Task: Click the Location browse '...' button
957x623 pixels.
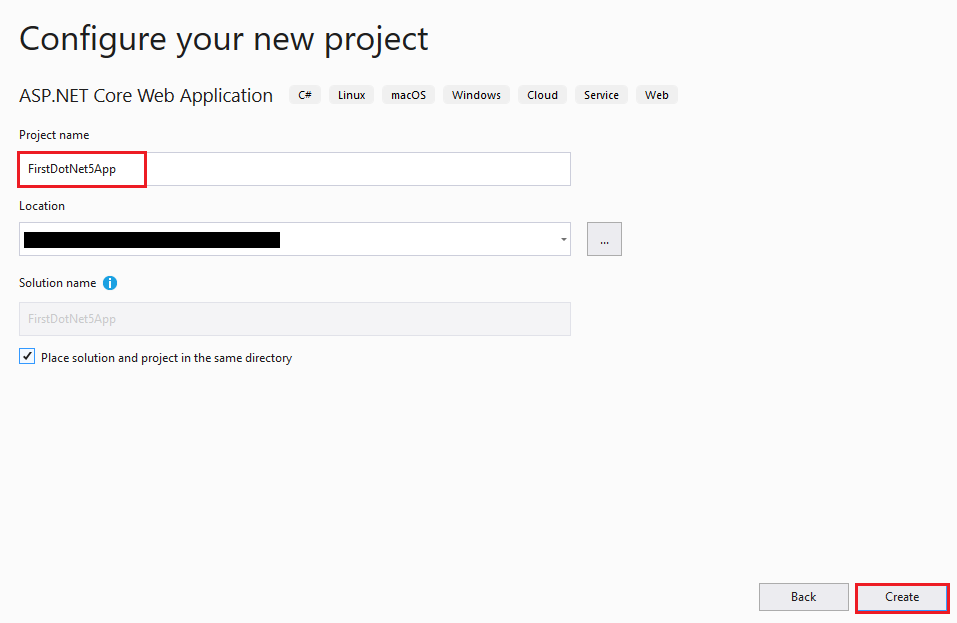Action: (x=604, y=239)
